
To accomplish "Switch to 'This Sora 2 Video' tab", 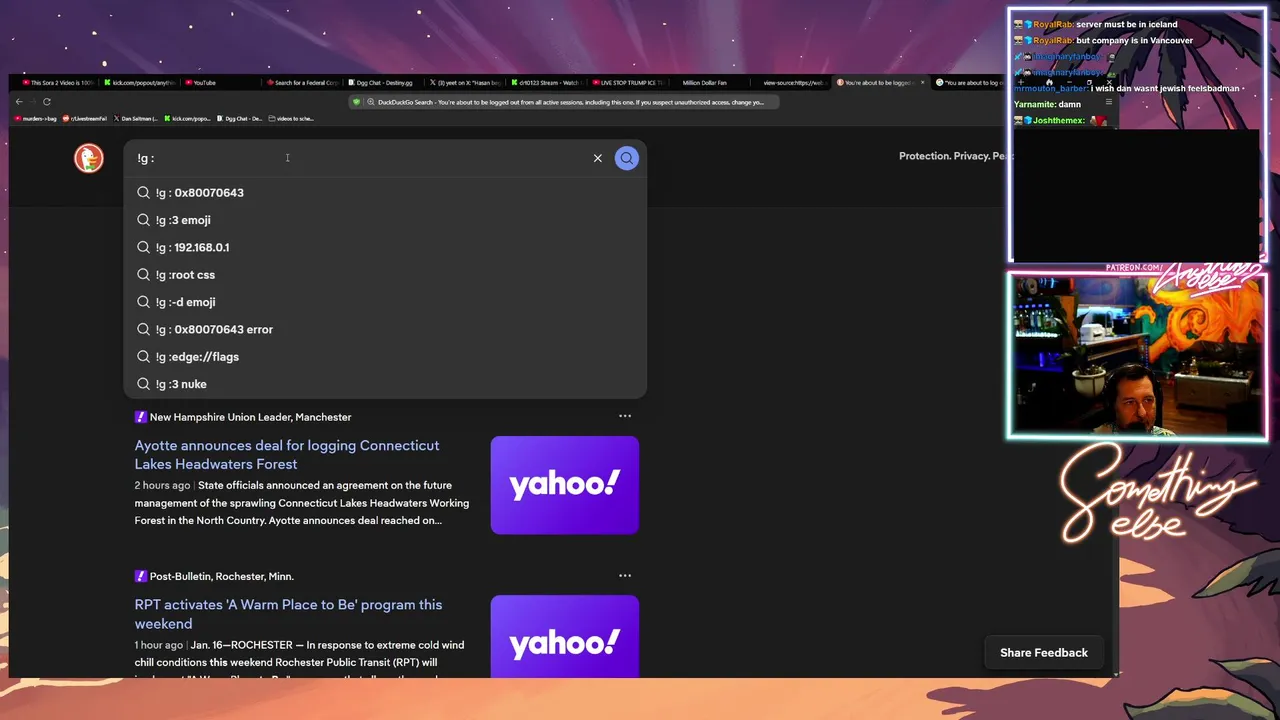I will pyautogui.click(x=58, y=83).
